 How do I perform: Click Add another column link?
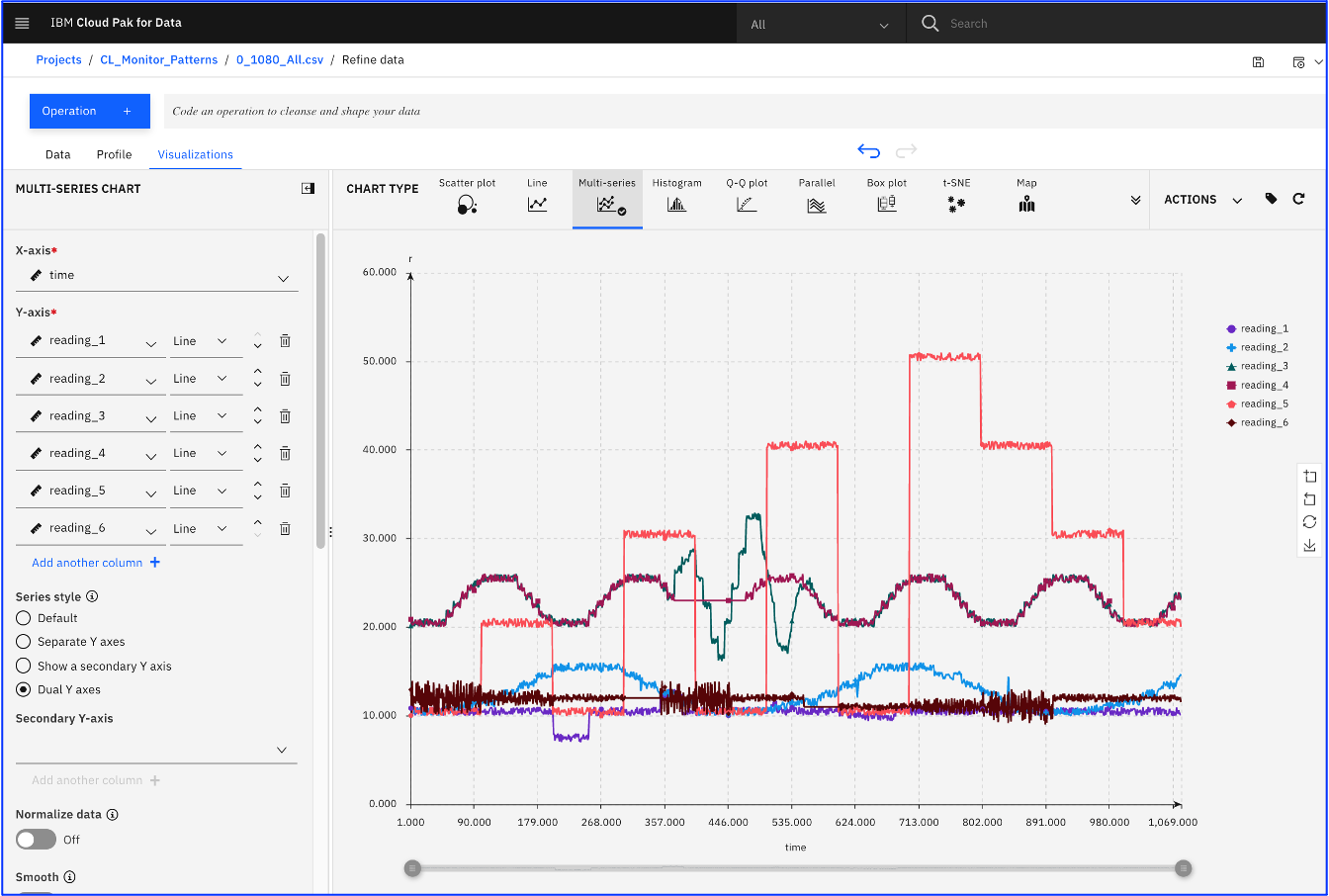96,563
